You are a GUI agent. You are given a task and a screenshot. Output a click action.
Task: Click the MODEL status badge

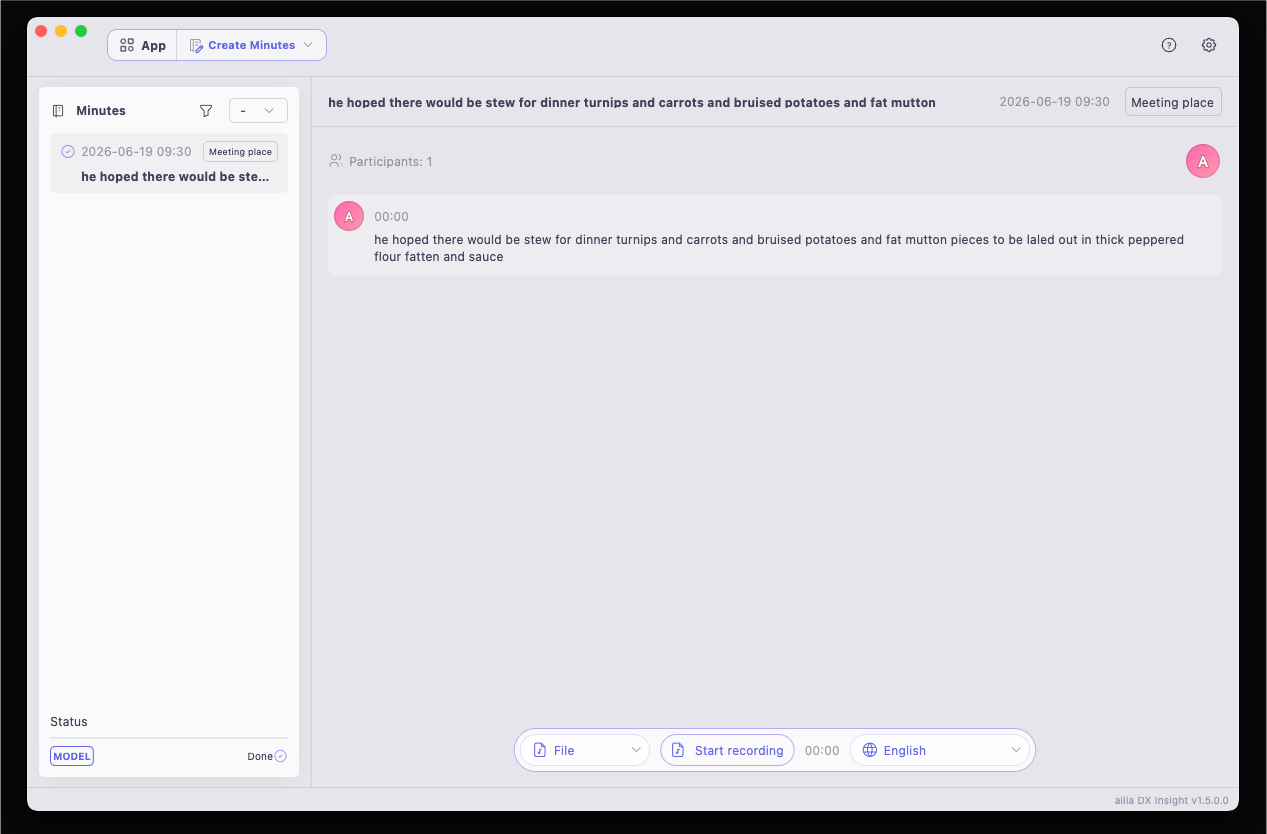pos(72,756)
